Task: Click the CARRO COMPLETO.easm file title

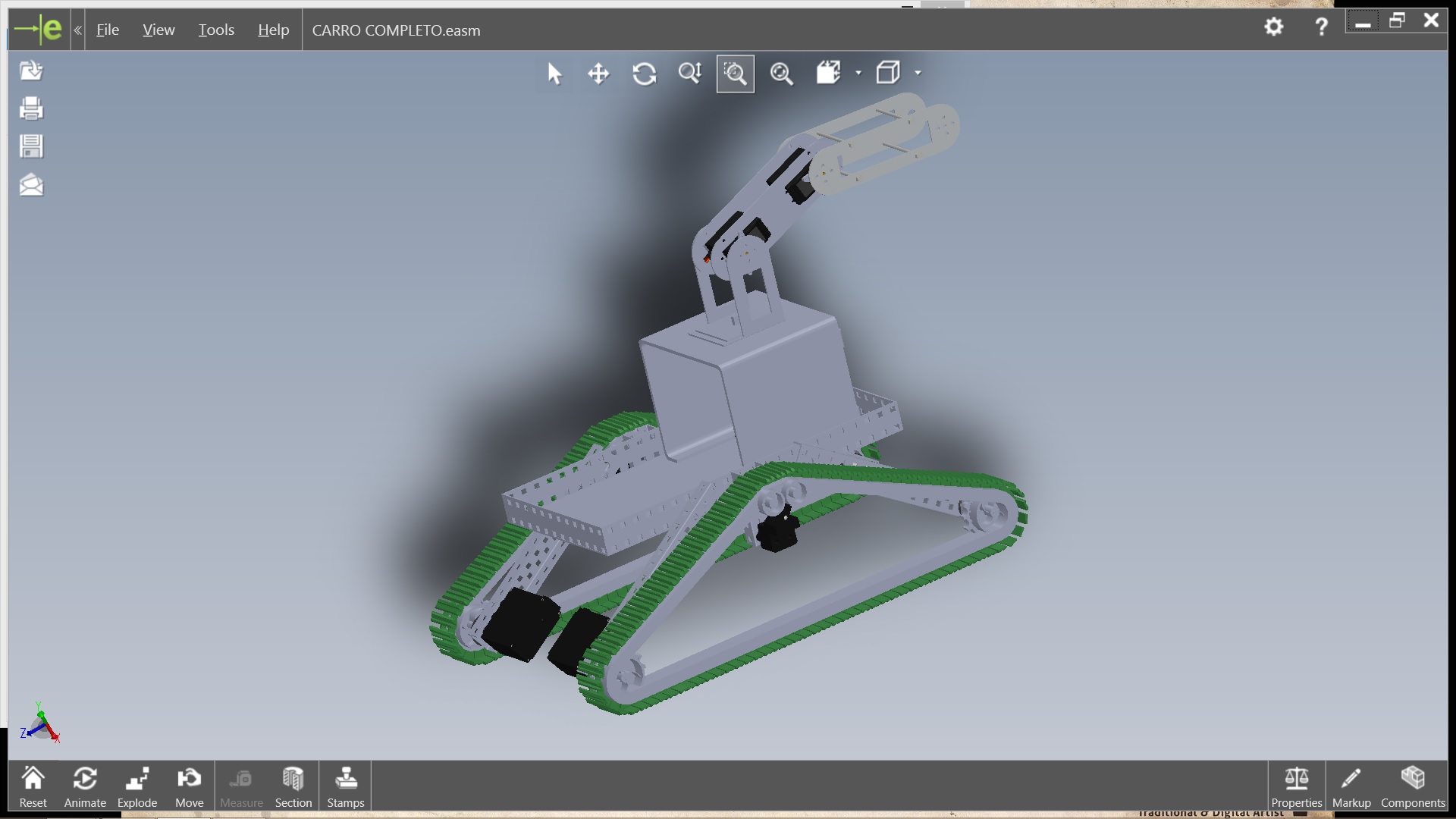Action: pos(396,30)
